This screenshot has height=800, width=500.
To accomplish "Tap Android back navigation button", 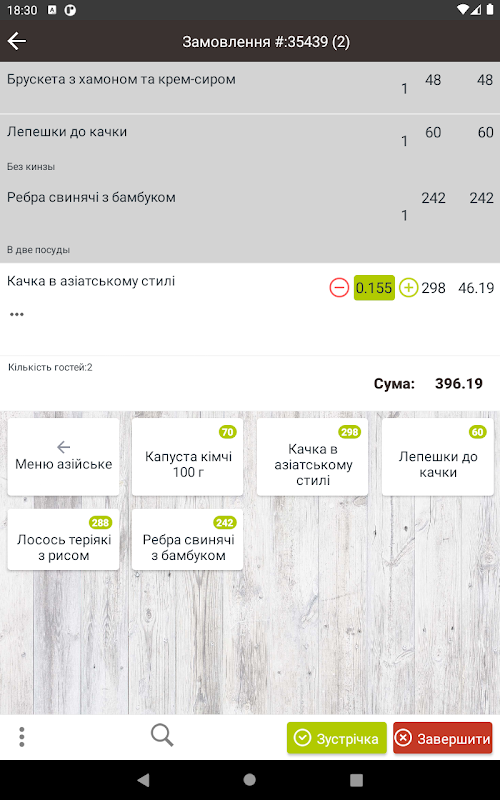I will (x=144, y=780).
